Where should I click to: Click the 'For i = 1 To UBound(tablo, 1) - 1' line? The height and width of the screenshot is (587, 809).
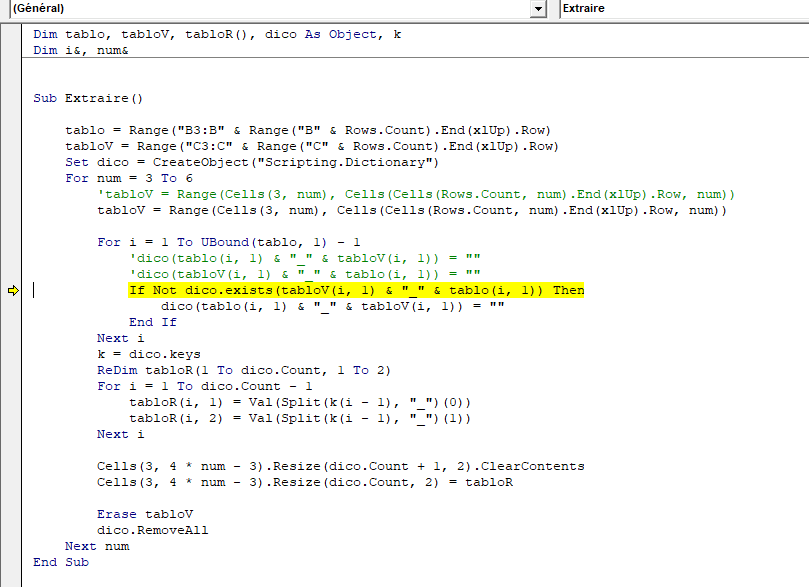pyautogui.click(x=229, y=242)
